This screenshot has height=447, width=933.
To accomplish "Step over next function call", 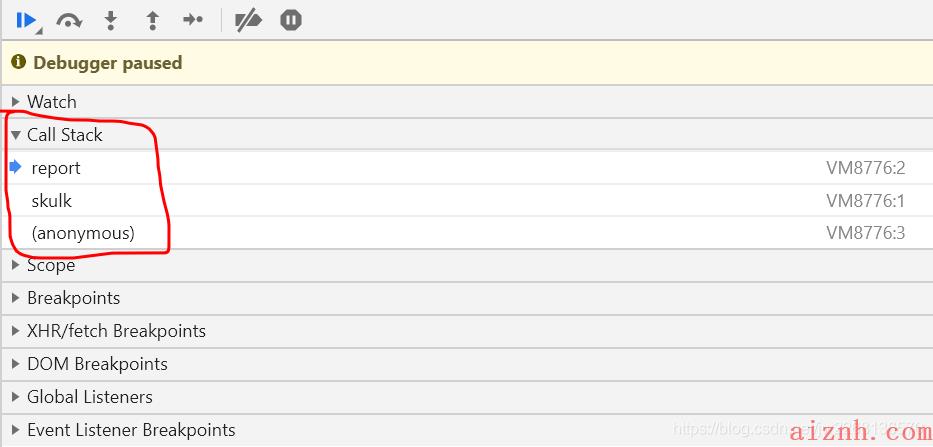I will (69, 20).
